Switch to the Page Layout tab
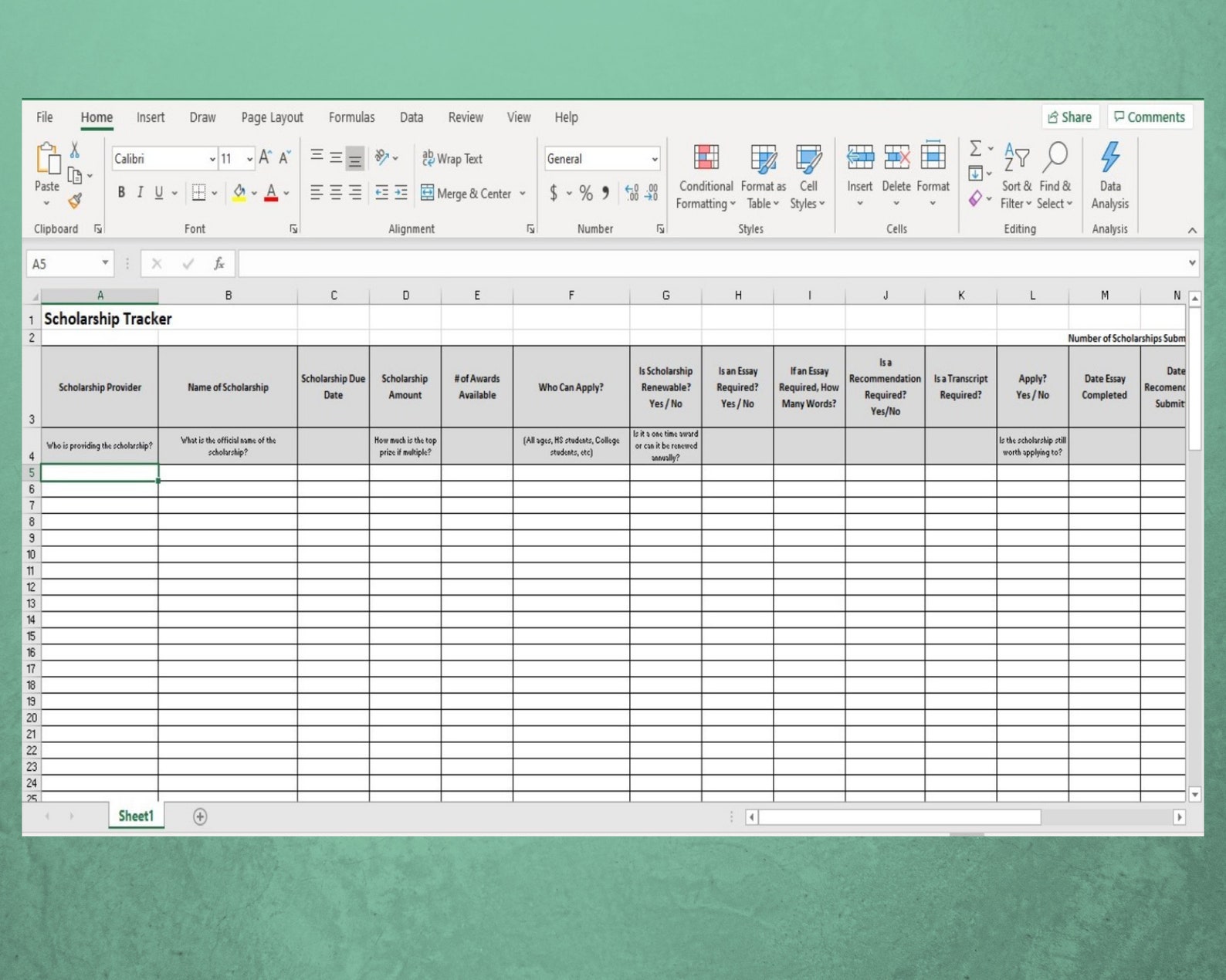This screenshot has height=980, width=1226. click(272, 117)
